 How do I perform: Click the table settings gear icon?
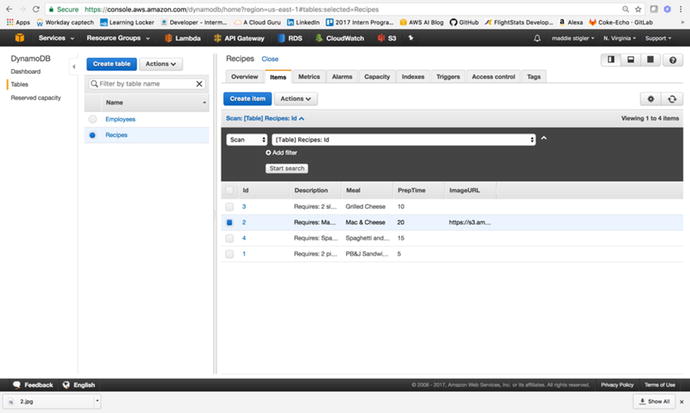[650, 99]
